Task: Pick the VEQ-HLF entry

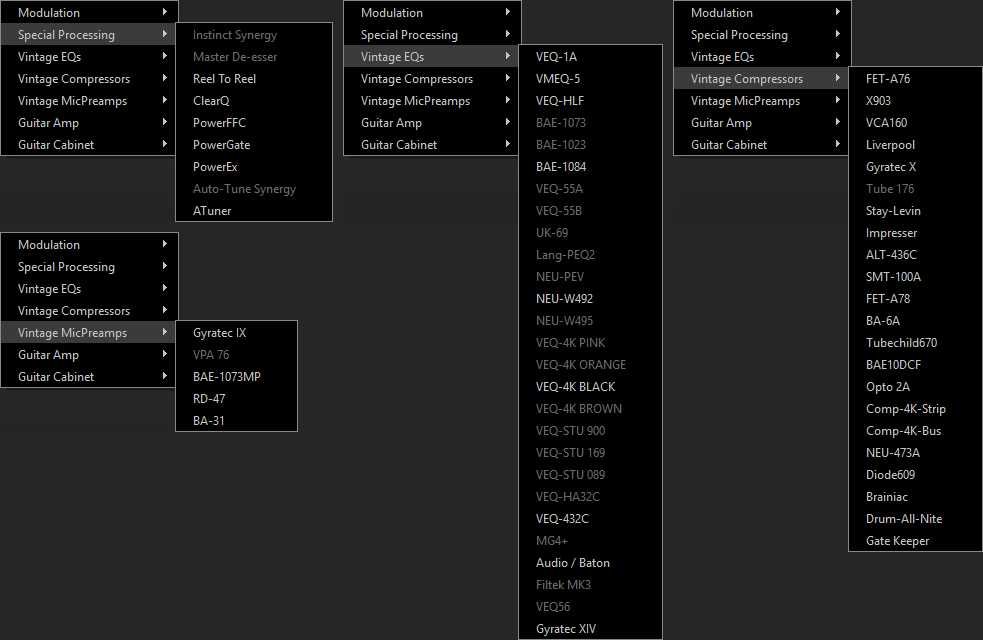Action: (591, 101)
